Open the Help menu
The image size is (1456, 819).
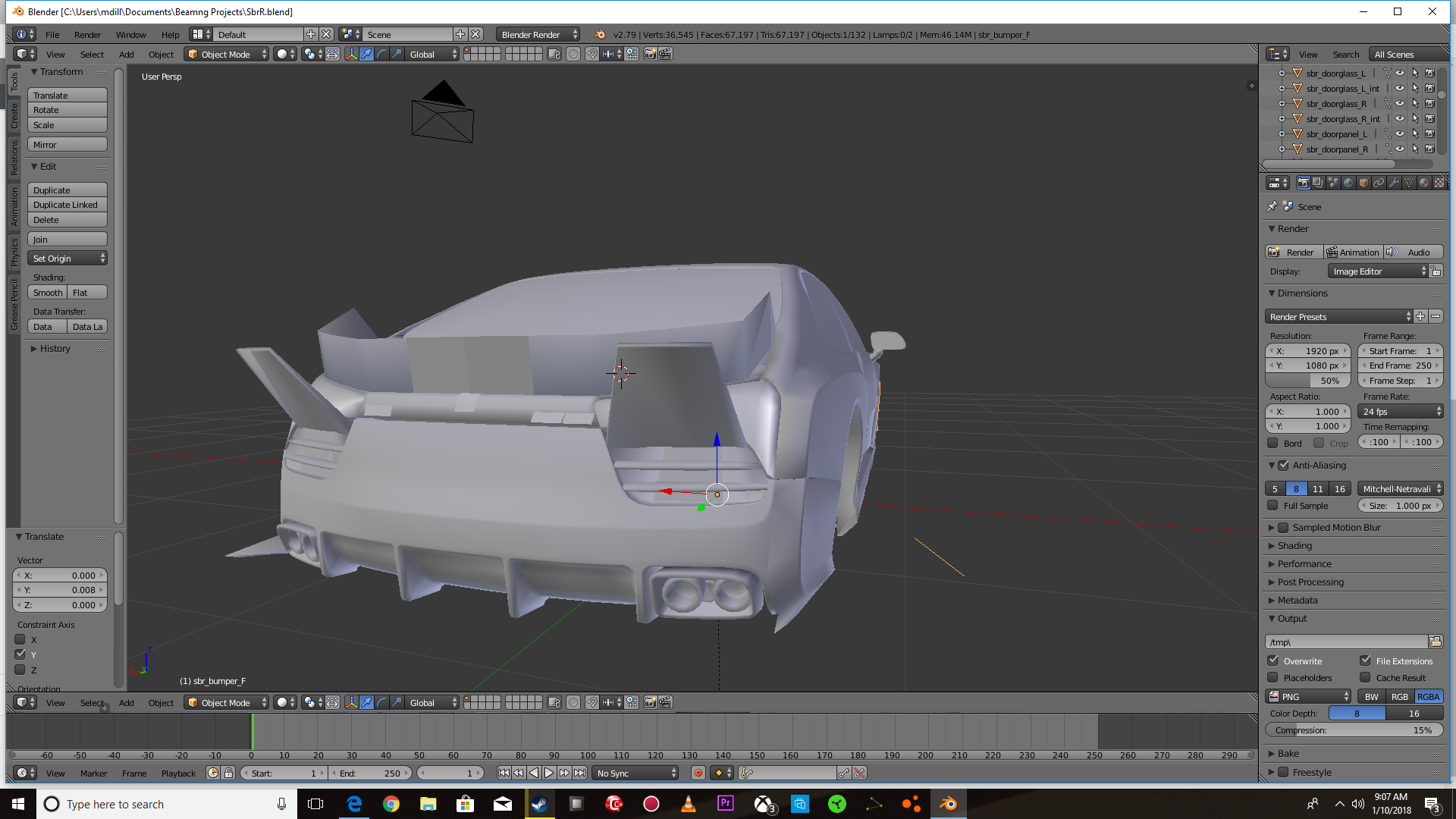pos(170,35)
